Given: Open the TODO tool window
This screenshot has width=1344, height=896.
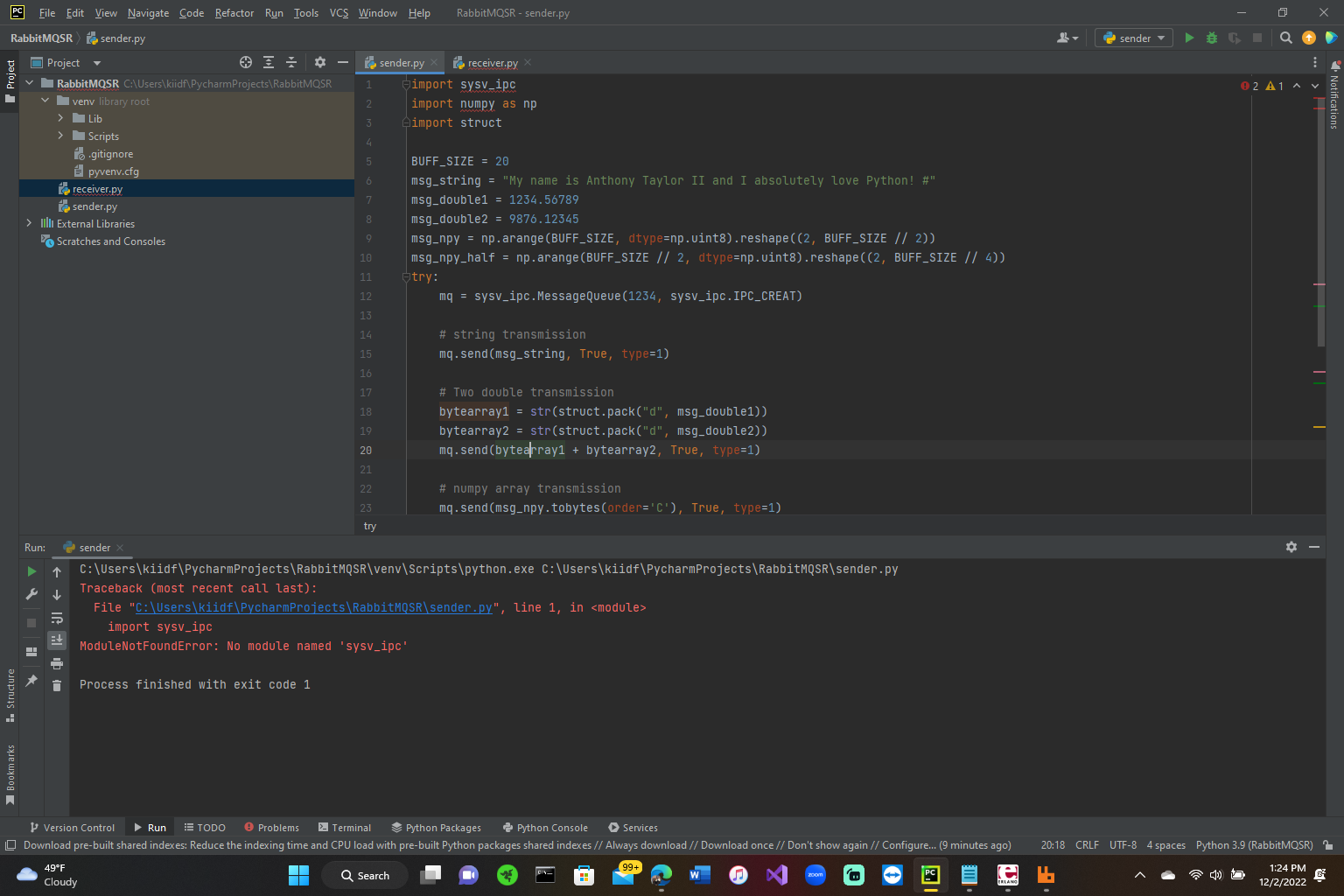Looking at the screenshot, I should (205, 827).
